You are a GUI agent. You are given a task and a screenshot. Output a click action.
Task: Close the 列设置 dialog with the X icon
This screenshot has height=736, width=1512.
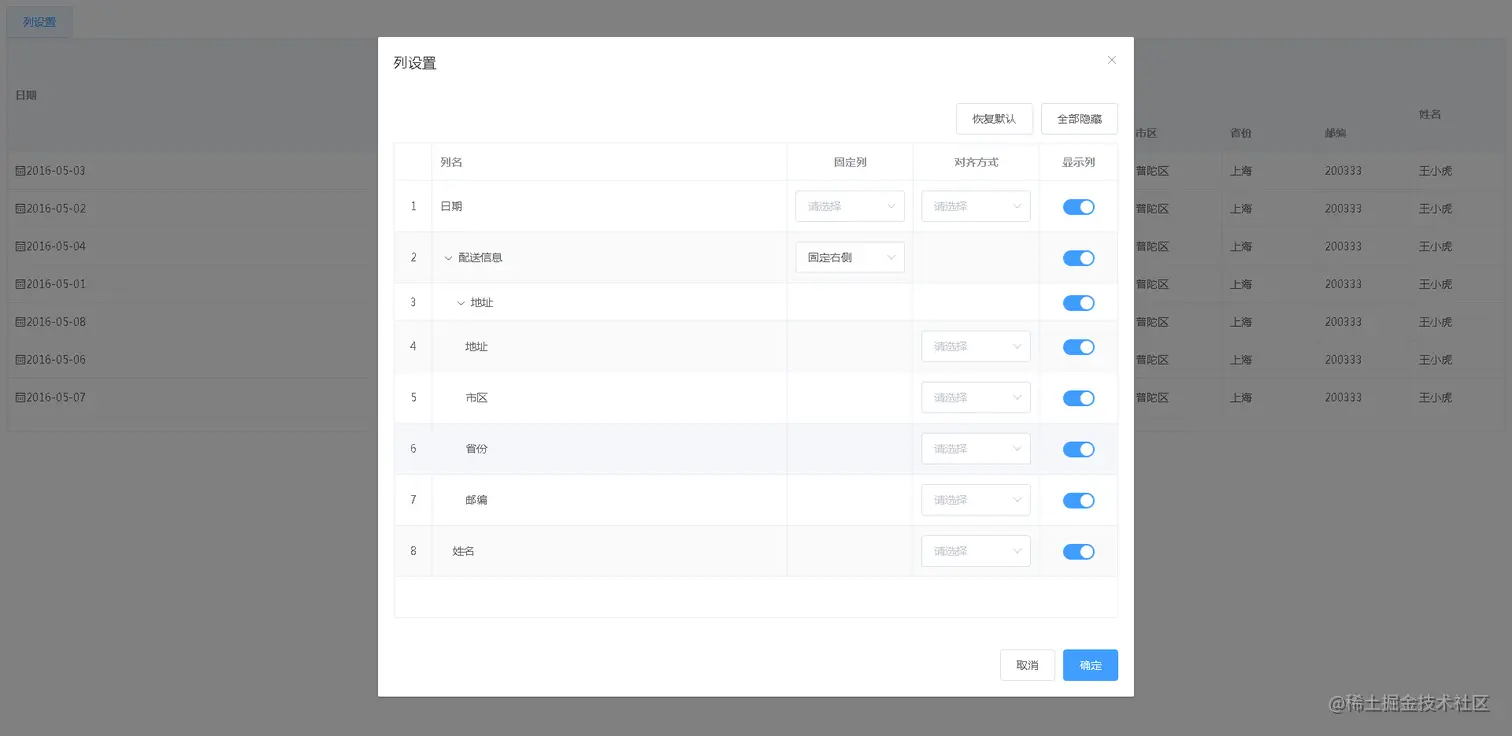pos(1111,60)
